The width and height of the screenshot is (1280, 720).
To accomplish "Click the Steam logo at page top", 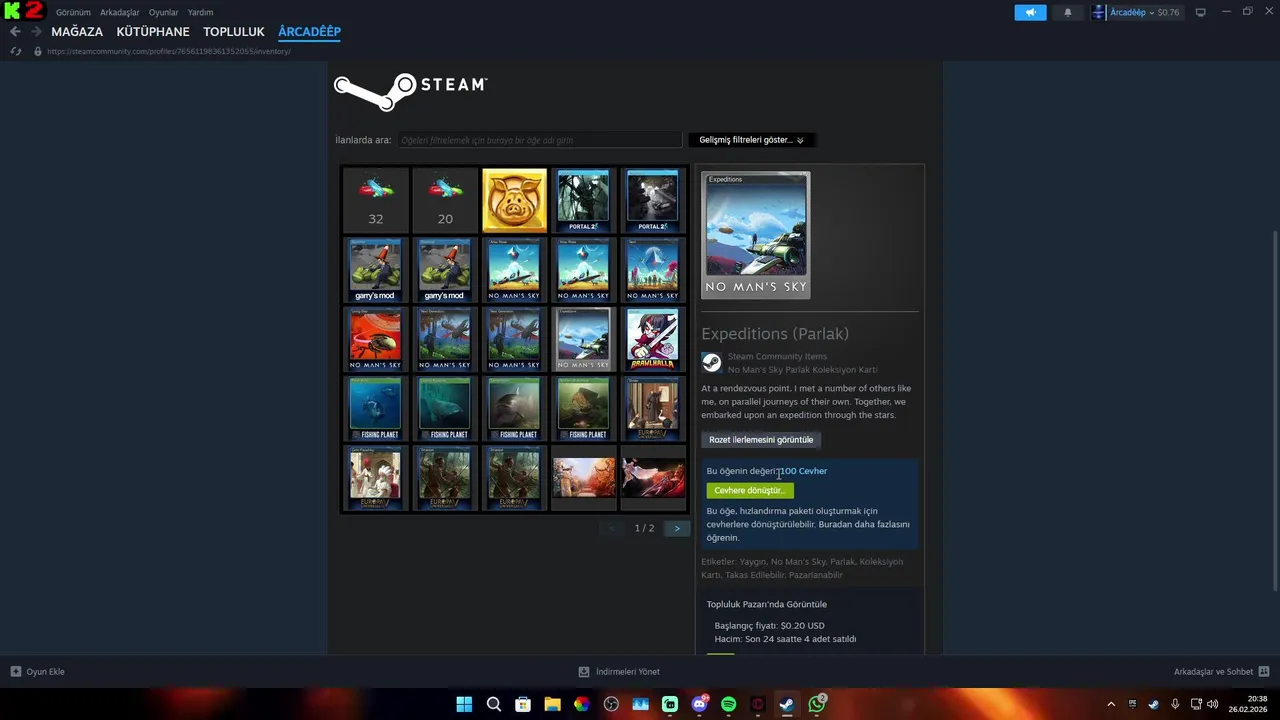I will (410, 91).
